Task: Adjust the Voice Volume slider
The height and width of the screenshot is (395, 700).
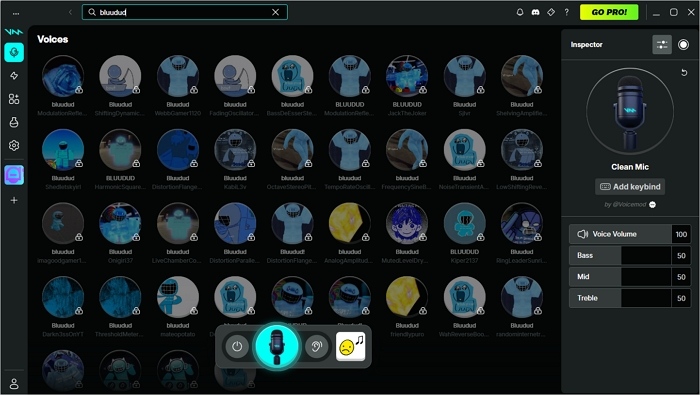Action: tap(620, 234)
